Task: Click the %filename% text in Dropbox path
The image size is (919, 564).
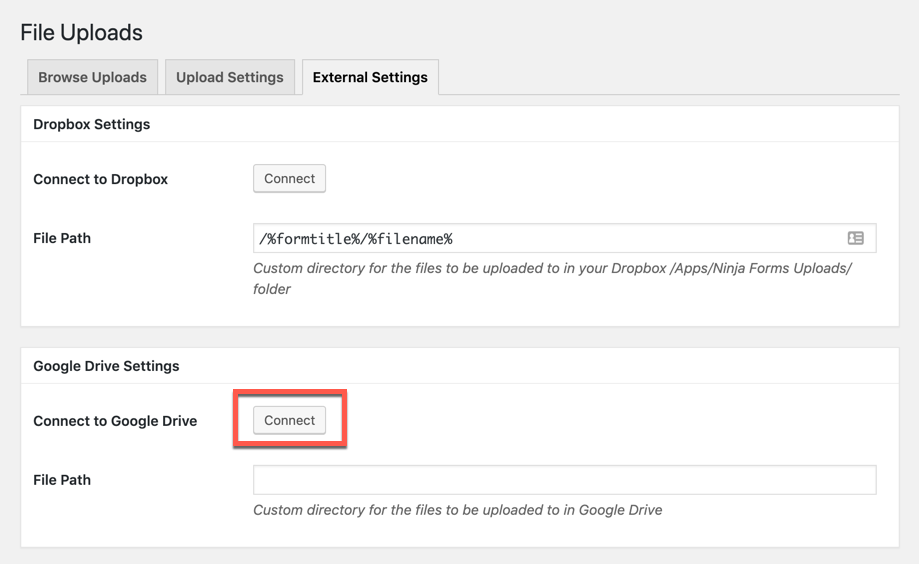Action: (410, 239)
